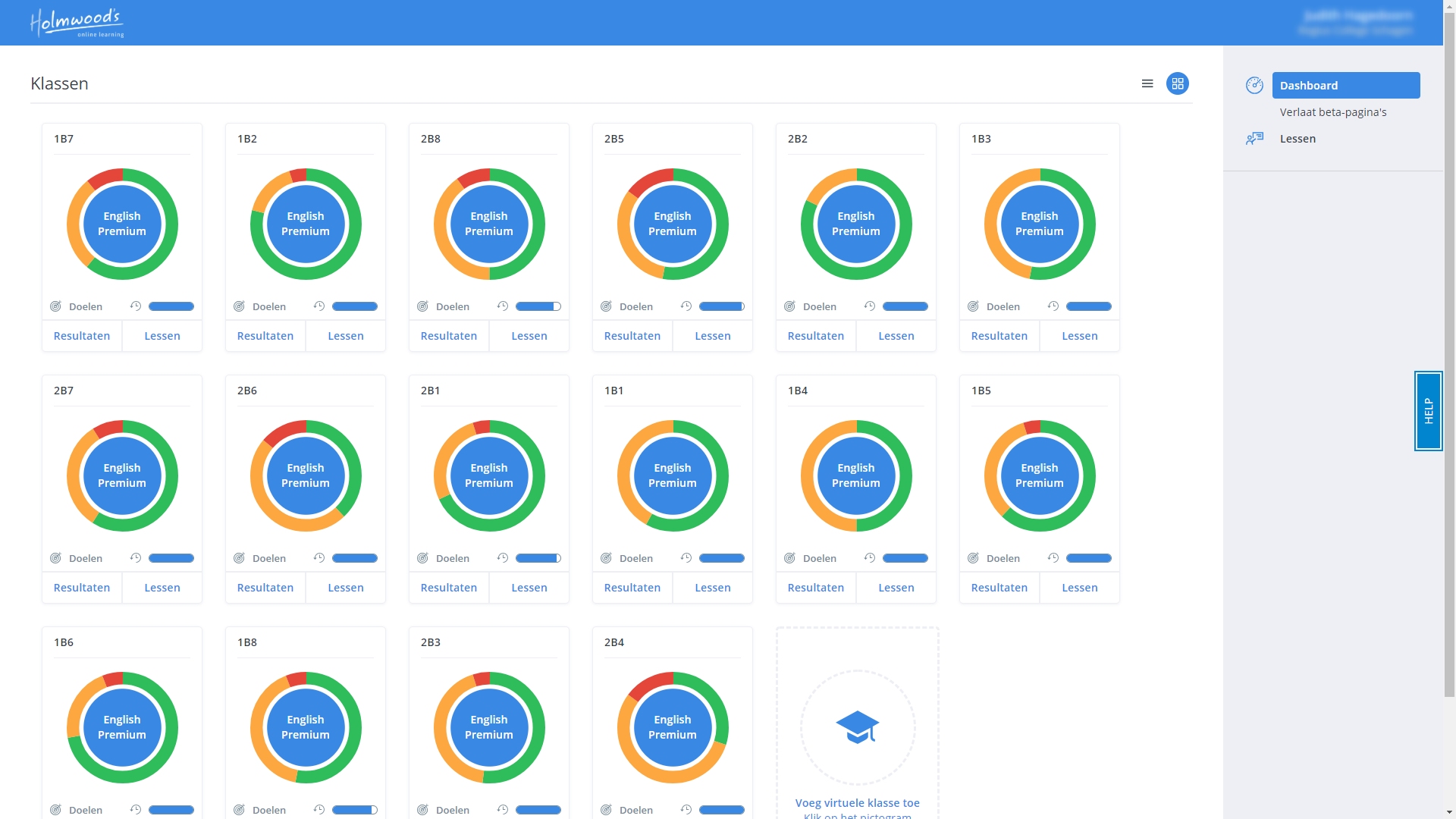The width and height of the screenshot is (1456, 819).
Task: Click the Klassen heading
Action: tap(59, 83)
